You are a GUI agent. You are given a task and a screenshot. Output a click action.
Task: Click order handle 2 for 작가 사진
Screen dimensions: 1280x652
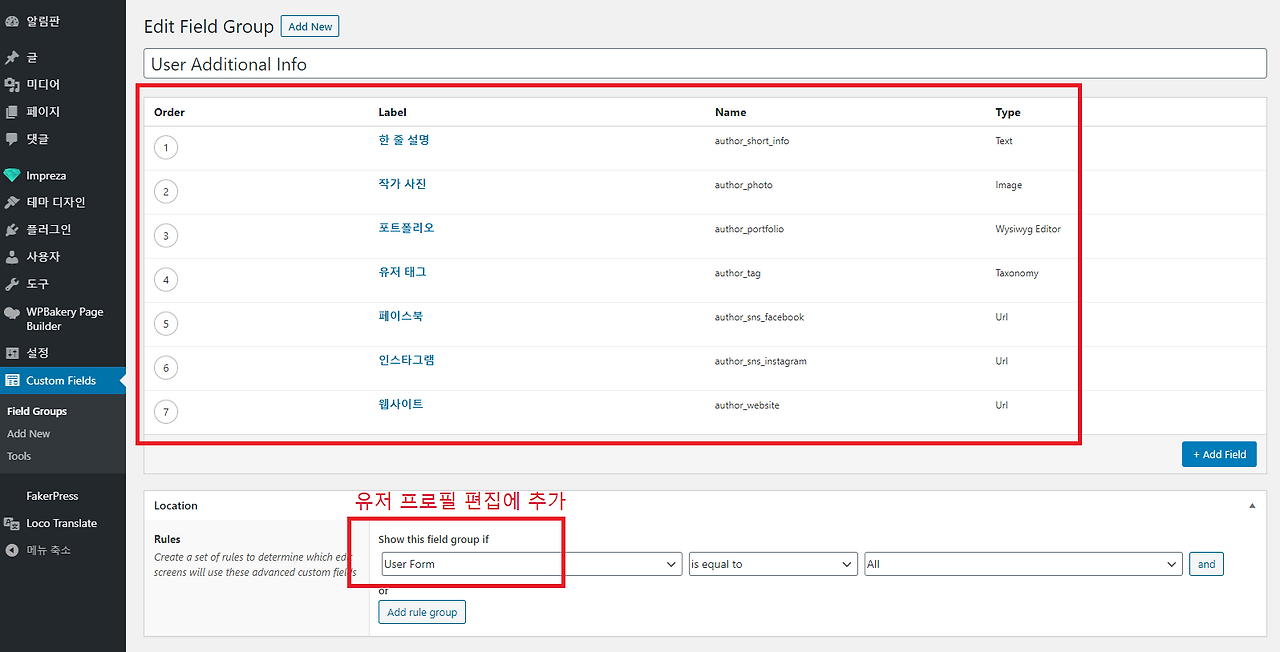coord(166,192)
